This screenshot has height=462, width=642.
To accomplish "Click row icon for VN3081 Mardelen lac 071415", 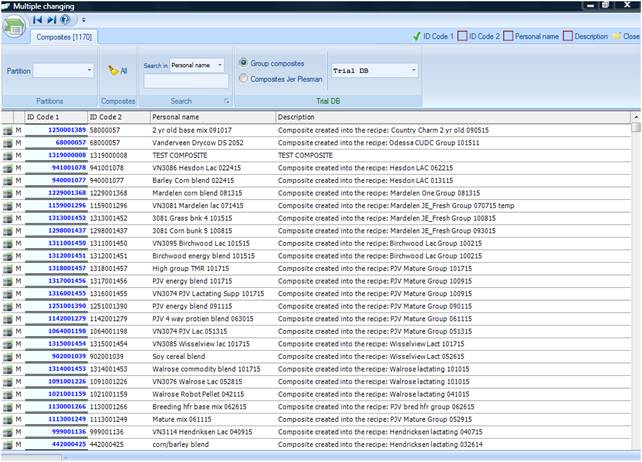I will click(x=7, y=206).
